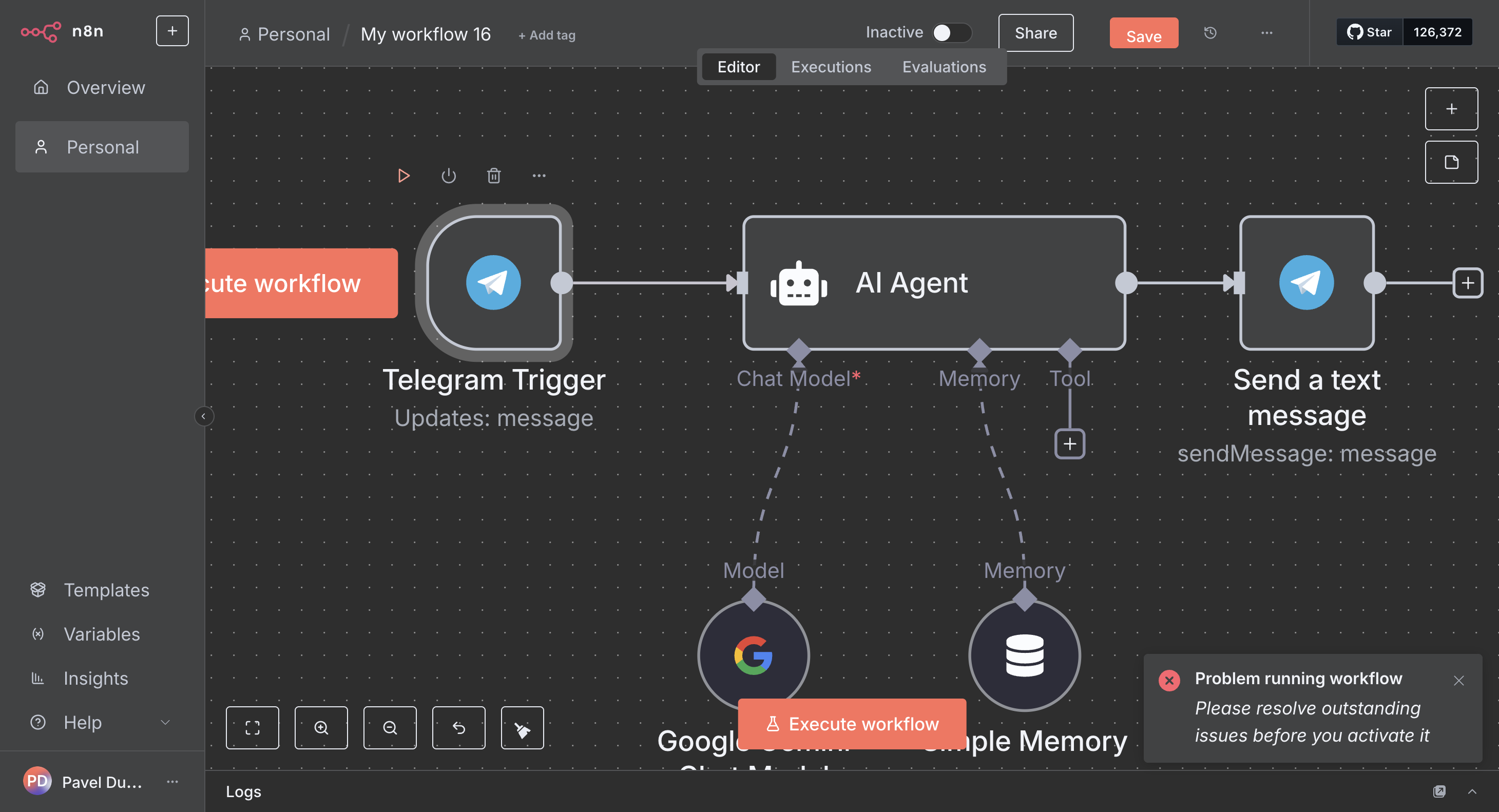The width and height of the screenshot is (1499, 812).
Task: Open the Google Gemini Chat Model node
Action: pos(753,655)
